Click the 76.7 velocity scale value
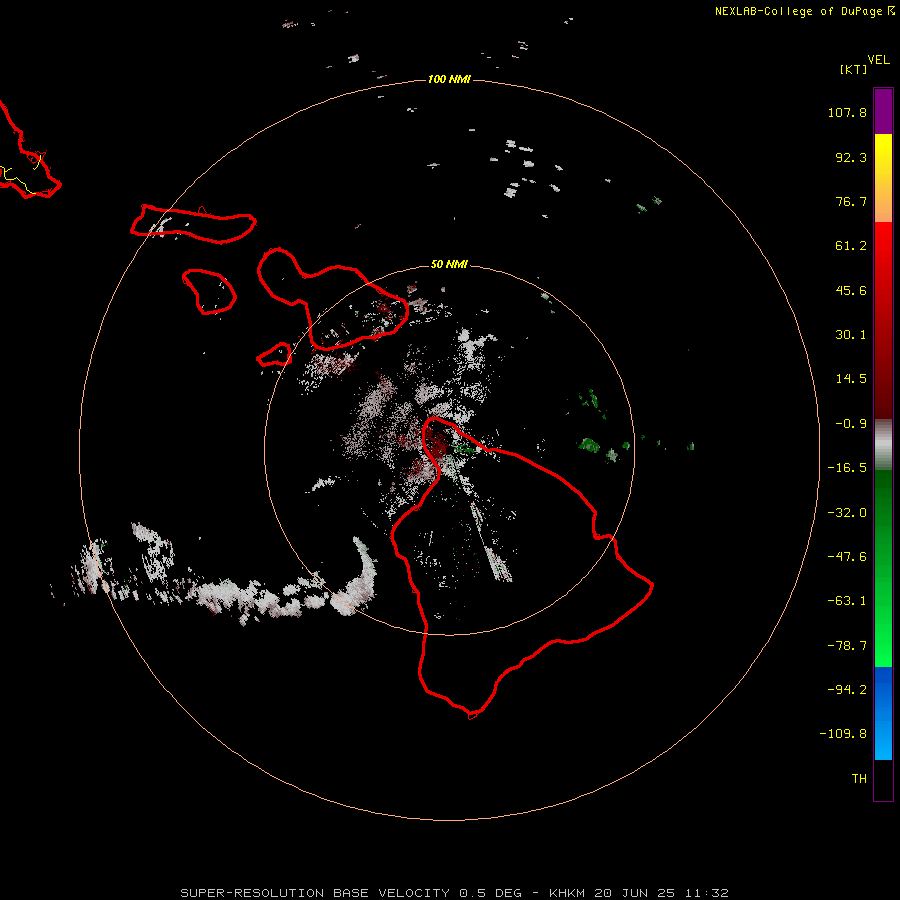The image size is (900, 900). click(x=851, y=201)
